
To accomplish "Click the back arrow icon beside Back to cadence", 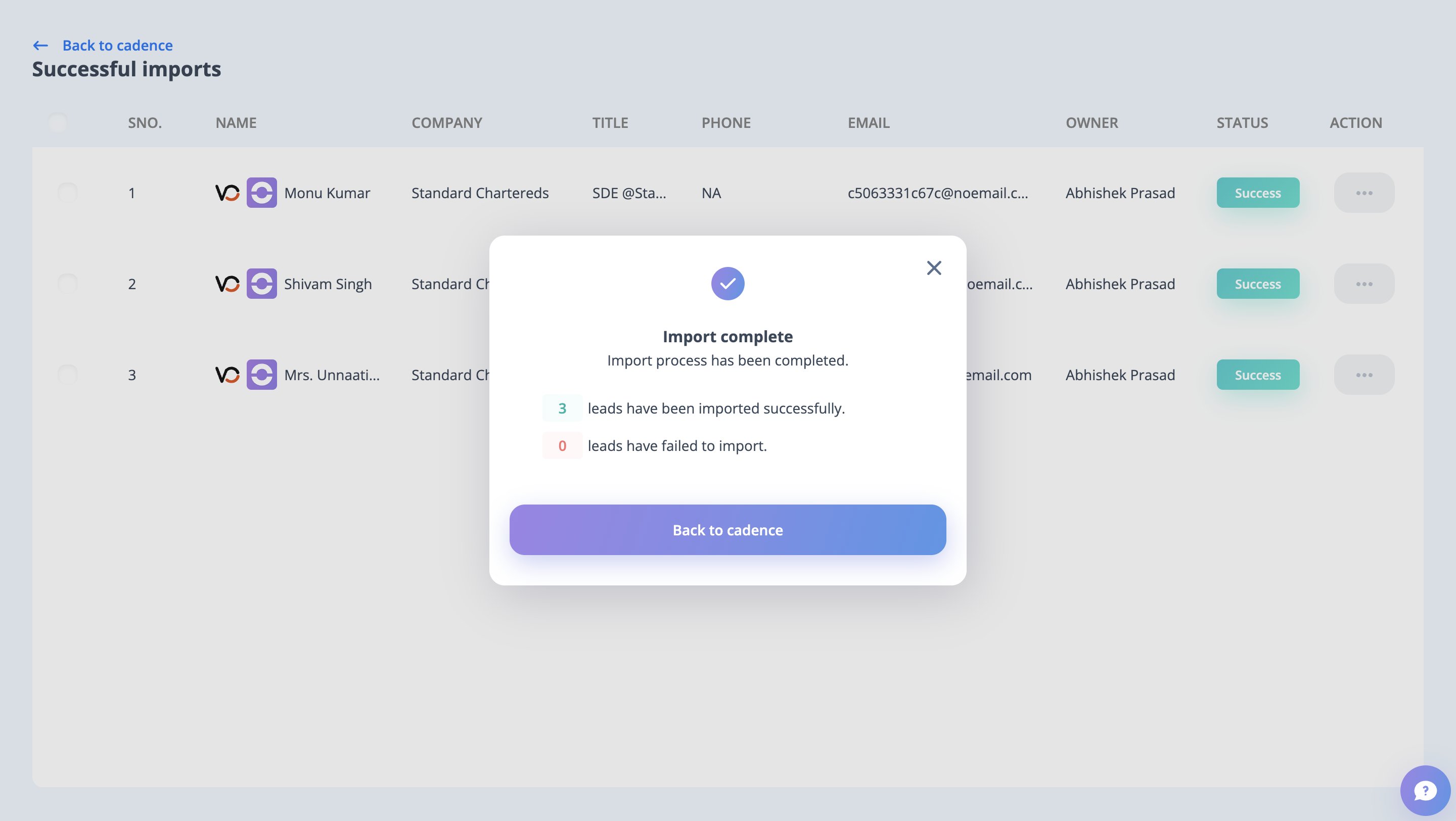I will pyautogui.click(x=40, y=45).
